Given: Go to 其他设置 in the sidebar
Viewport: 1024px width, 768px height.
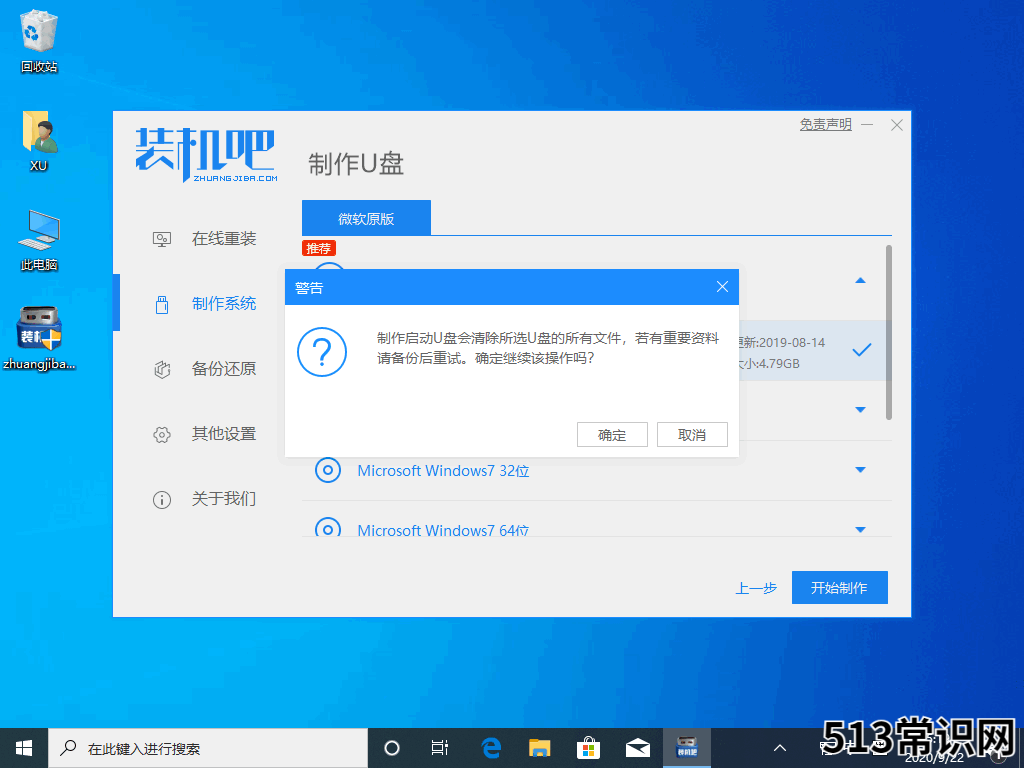Looking at the screenshot, I should pyautogui.click(x=224, y=434).
